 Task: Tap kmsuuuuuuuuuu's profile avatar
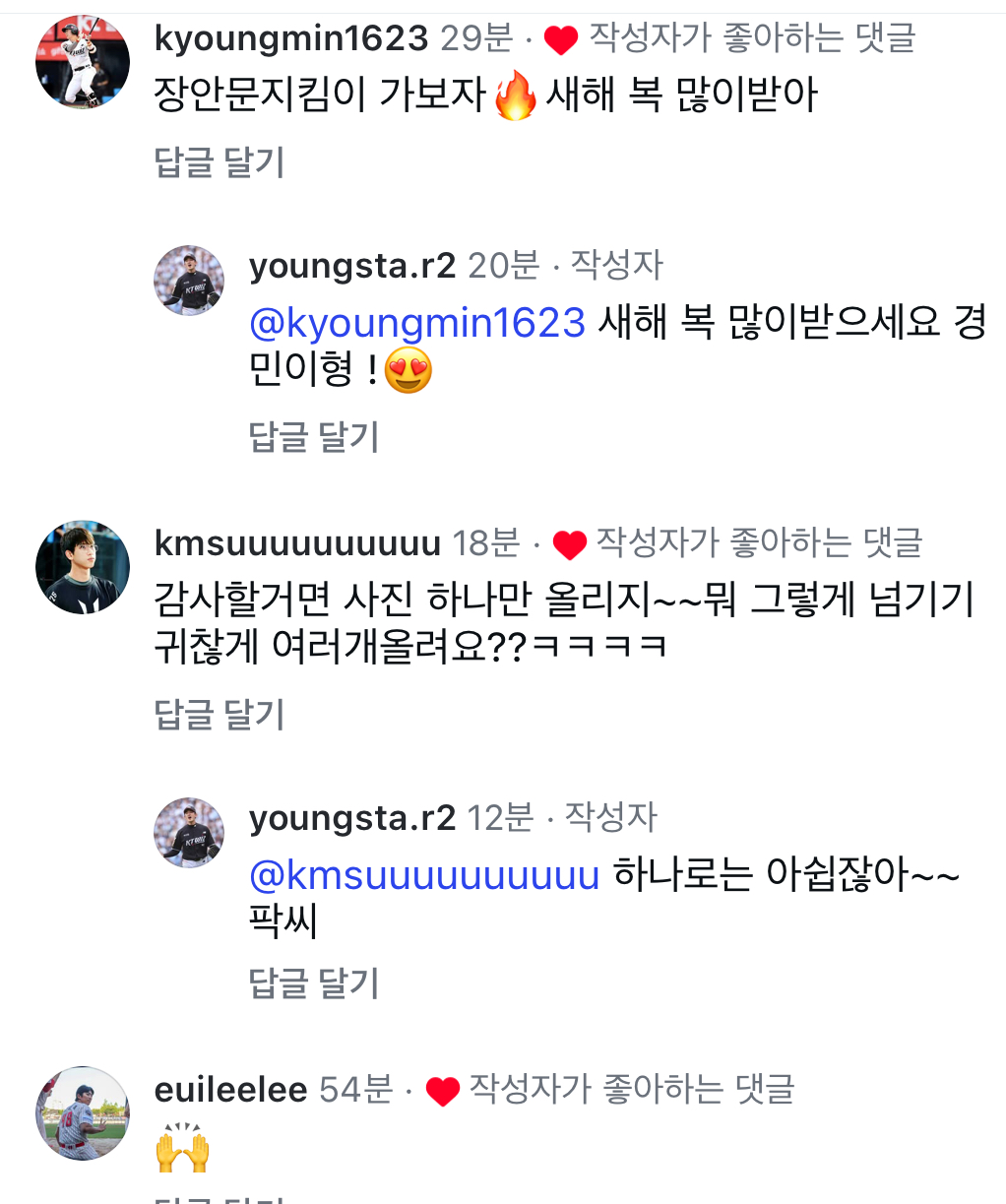[x=83, y=567]
